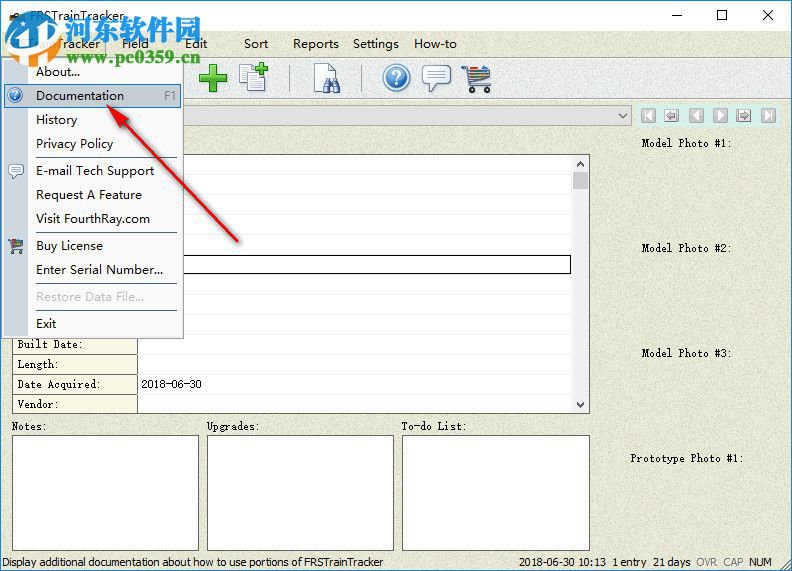Open the find tool with binoculars icon
The width and height of the screenshot is (792, 571).
tap(326, 78)
